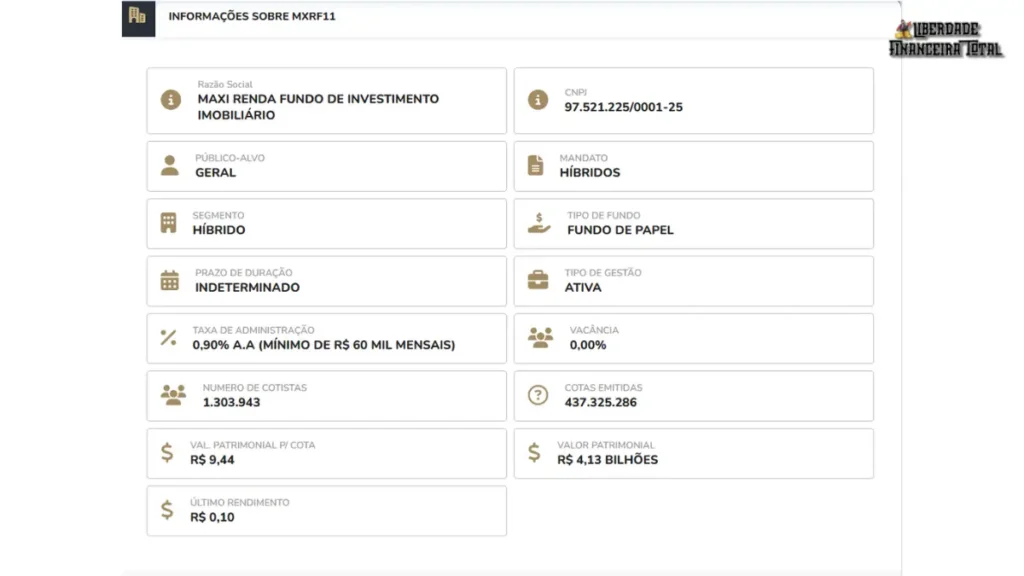Select the text MAXI RENDA FUNDO DE INVESTIMENTO IMOBILIÁRIO

tap(318, 107)
